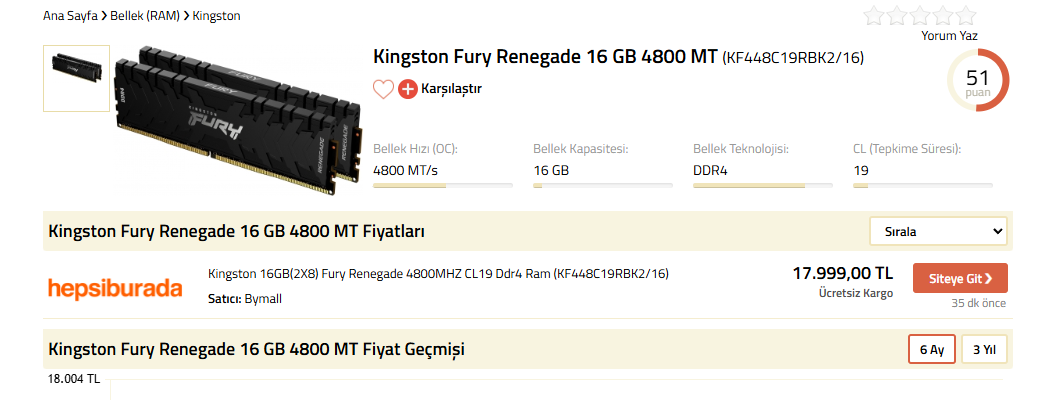Image resolution: width=1039 pixels, height=400 pixels.
Task: Open the hepsiburada listing title link
Action: tap(438, 274)
